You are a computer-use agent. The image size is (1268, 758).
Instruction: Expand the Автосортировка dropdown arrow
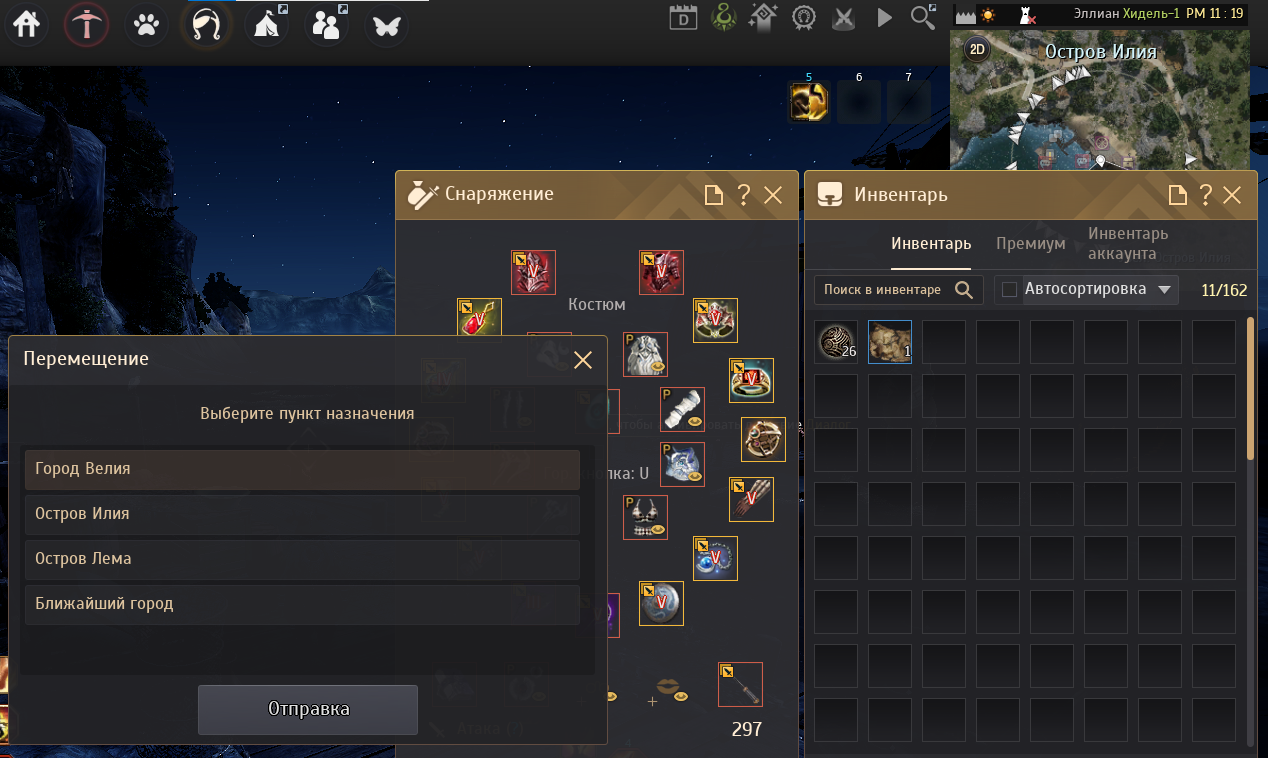1163,290
